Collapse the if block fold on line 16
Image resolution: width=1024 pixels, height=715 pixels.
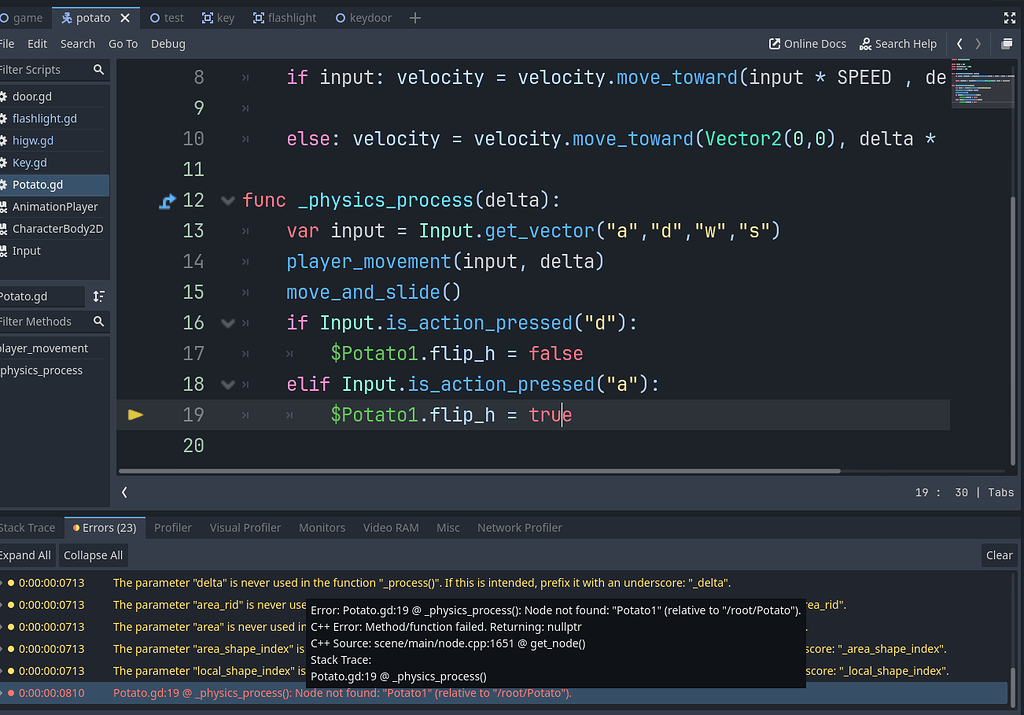point(228,322)
